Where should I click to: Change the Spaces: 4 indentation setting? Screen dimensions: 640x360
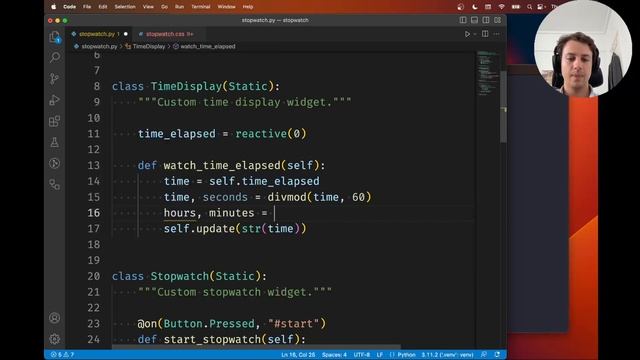(334, 355)
